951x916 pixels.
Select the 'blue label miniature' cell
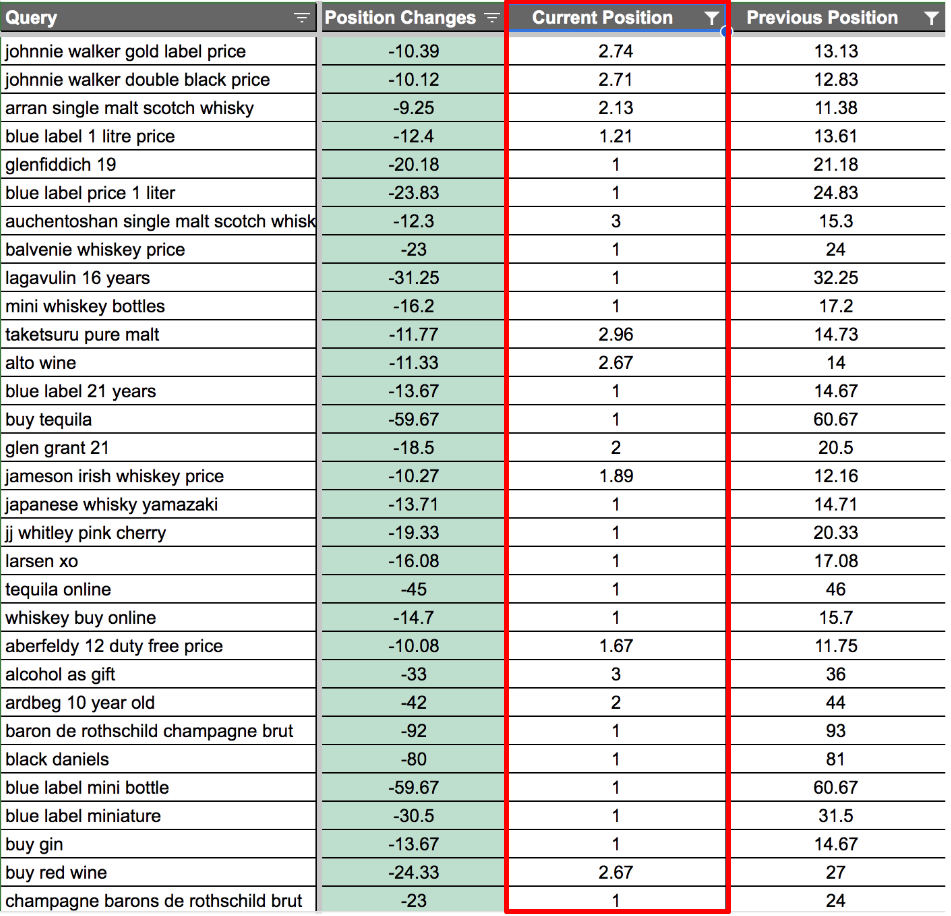coord(159,815)
